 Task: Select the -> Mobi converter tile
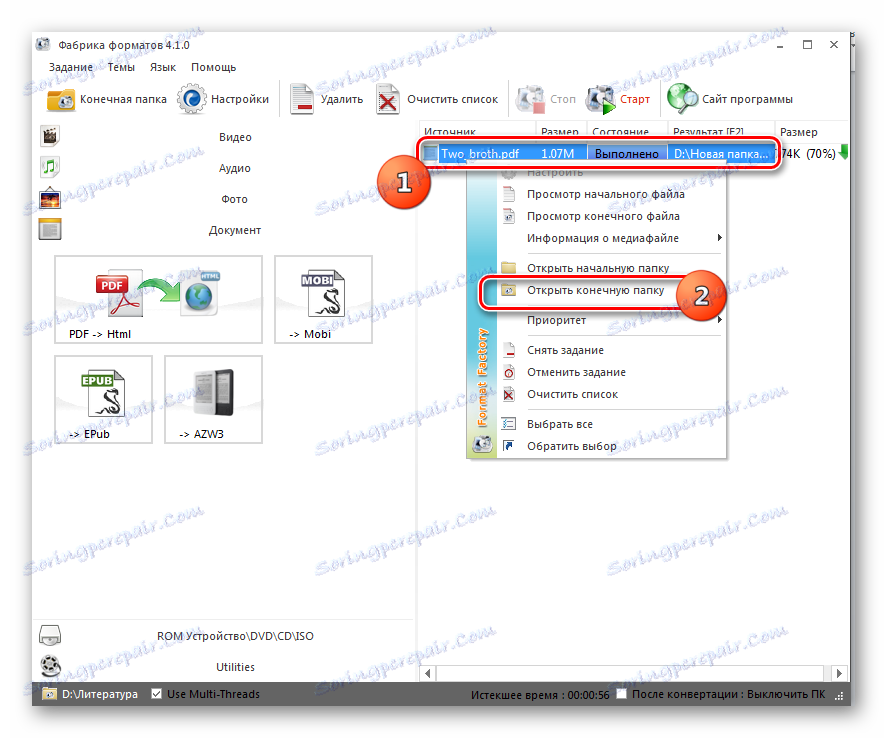(324, 300)
